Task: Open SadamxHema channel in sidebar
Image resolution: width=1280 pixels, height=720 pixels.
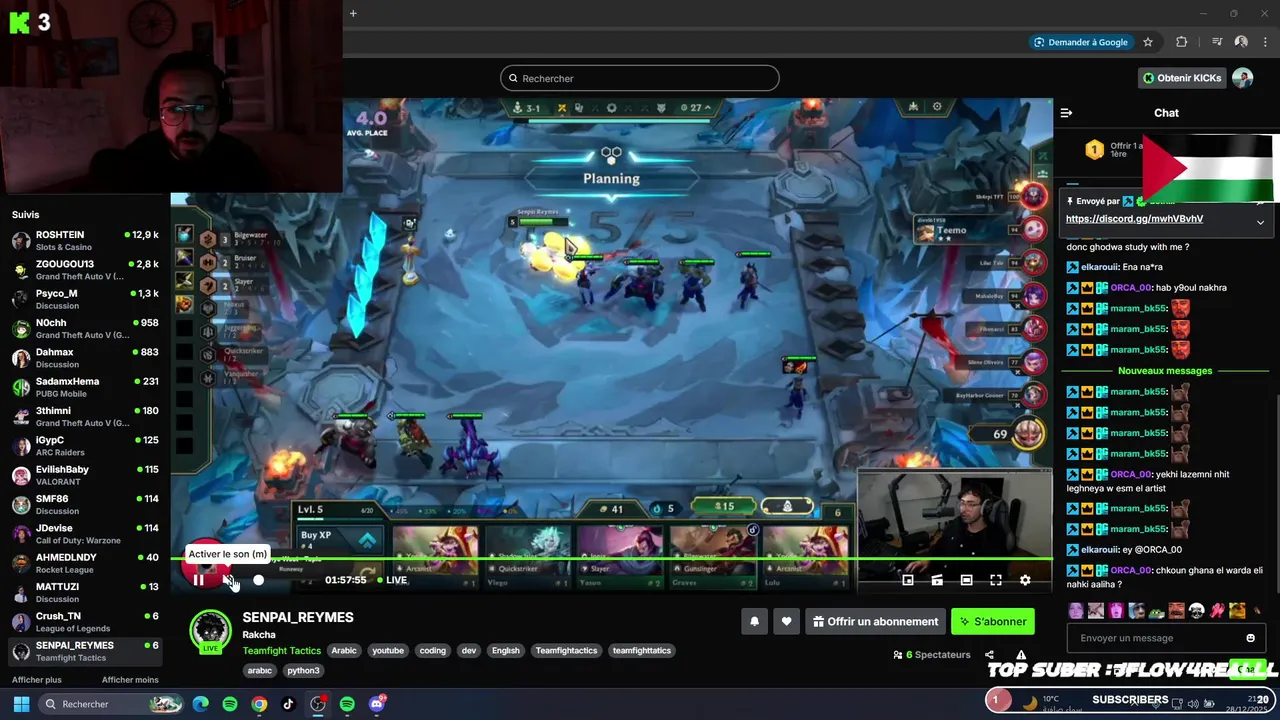Action: click(85, 387)
